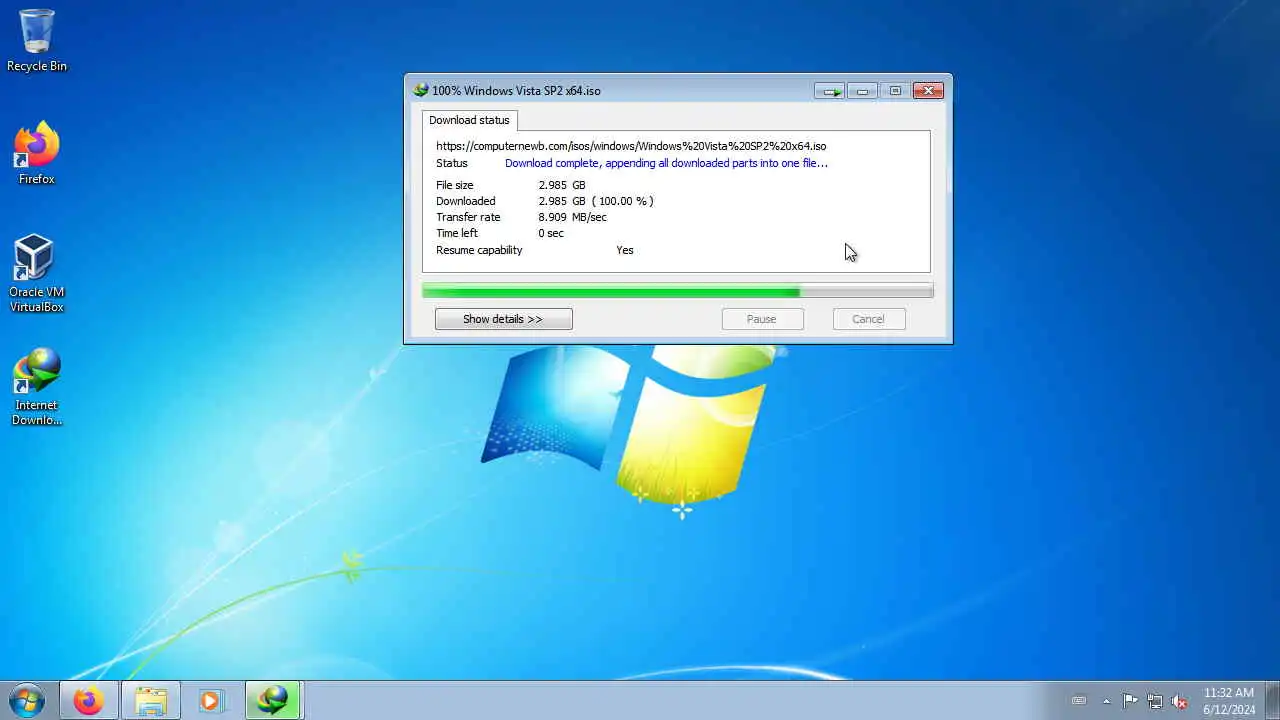
Task: Show hidden system tray icons
Action: [1106, 701]
